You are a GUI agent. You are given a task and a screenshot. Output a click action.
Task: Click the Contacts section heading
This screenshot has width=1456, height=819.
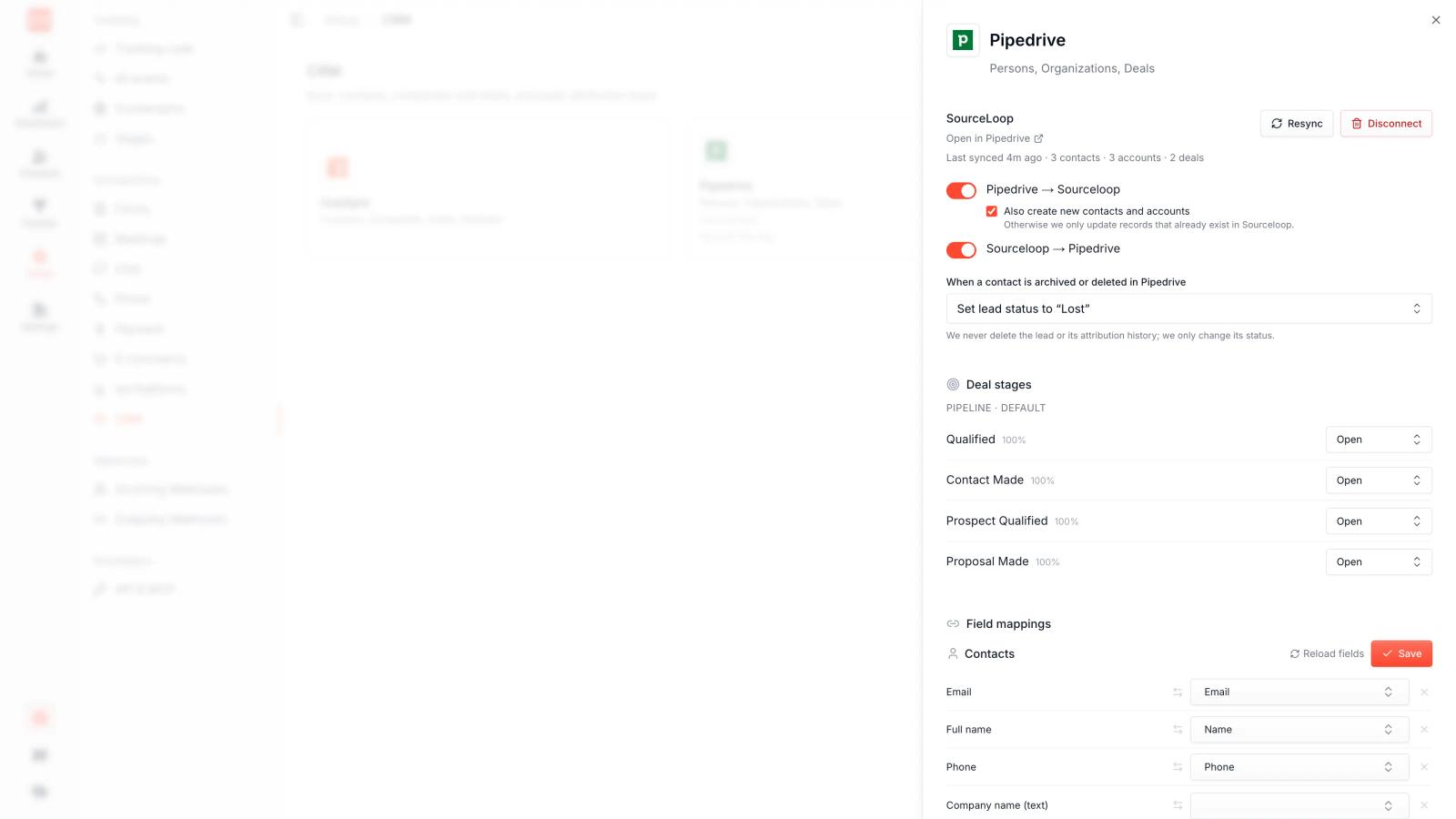(x=989, y=654)
